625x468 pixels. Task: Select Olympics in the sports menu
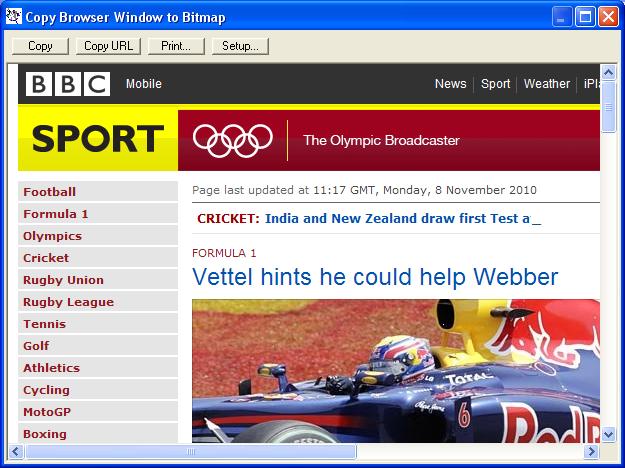pos(98,236)
